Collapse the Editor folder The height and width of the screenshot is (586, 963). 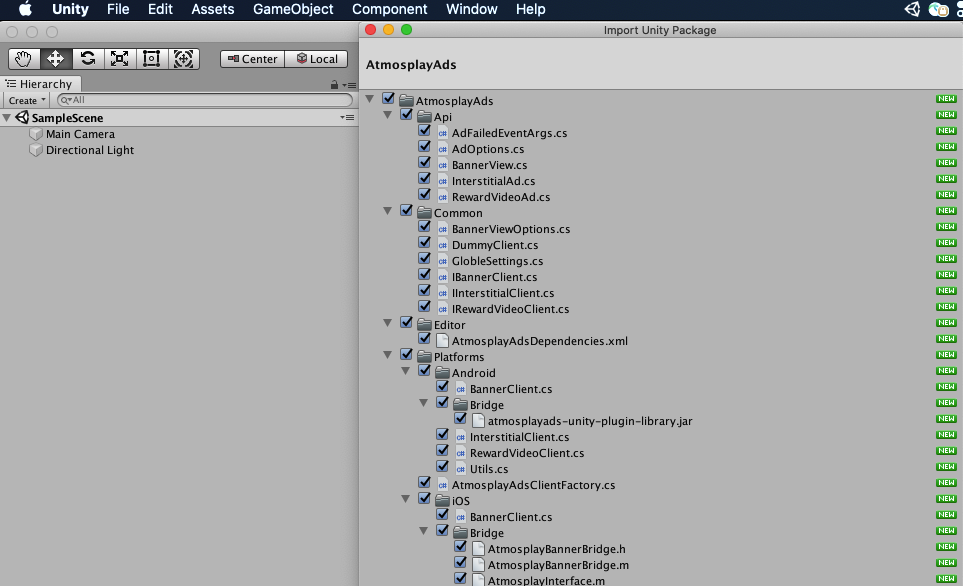pos(388,322)
